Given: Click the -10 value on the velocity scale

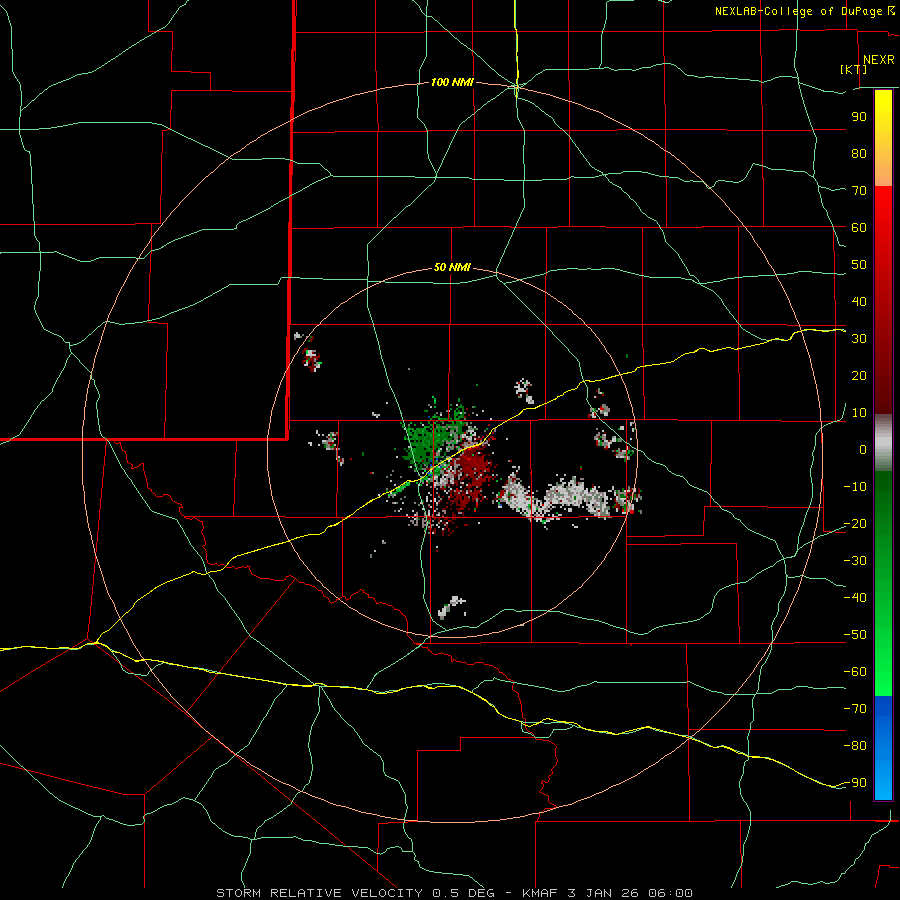Looking at the screenshot, I should click(855, 487).
